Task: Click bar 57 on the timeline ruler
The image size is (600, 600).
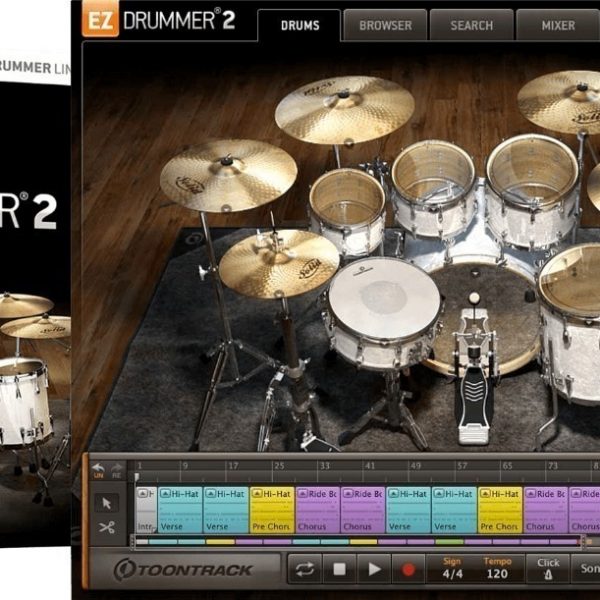Action: [462, 466]
